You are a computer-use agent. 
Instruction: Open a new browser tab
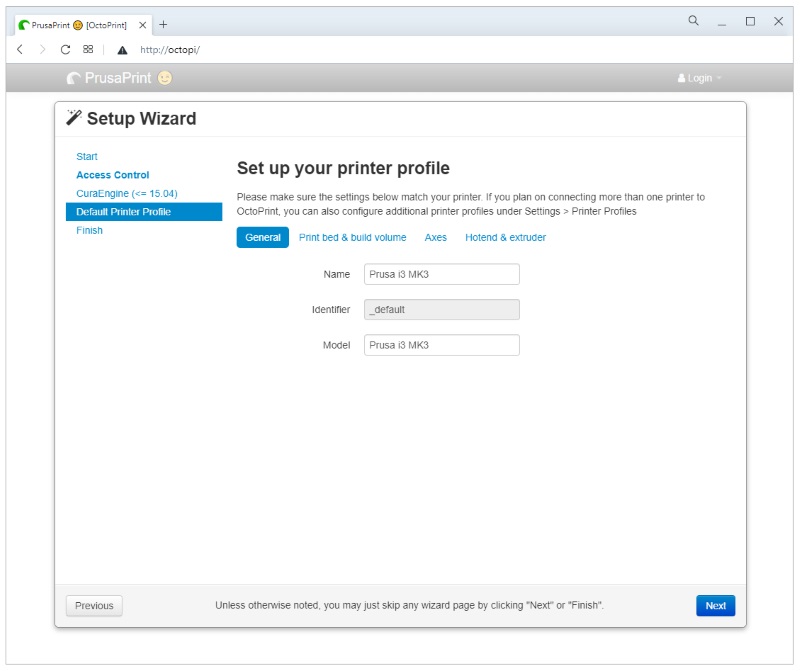coord(164,24)
